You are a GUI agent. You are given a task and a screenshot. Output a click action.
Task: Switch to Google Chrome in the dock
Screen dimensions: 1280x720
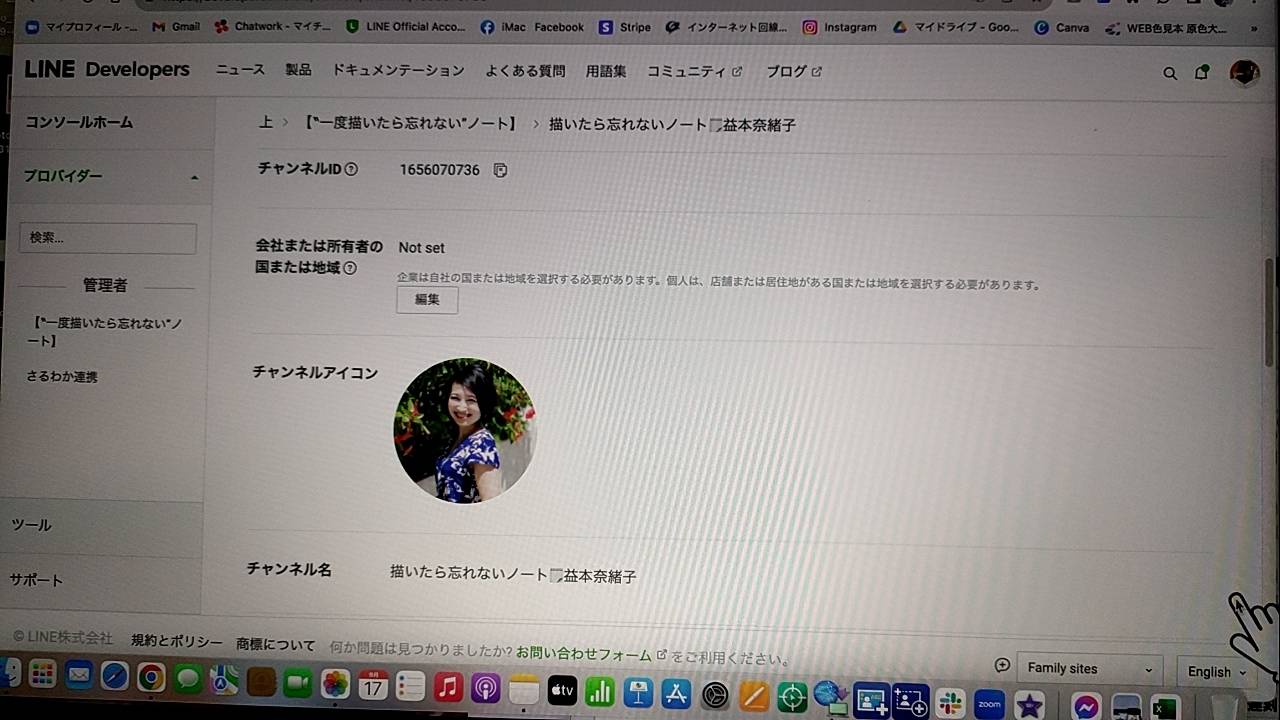click(x=151, y=678)
